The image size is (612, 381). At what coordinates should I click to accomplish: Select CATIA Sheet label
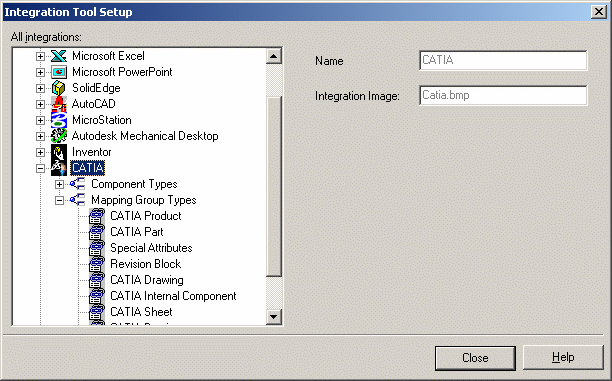point(141,312)
